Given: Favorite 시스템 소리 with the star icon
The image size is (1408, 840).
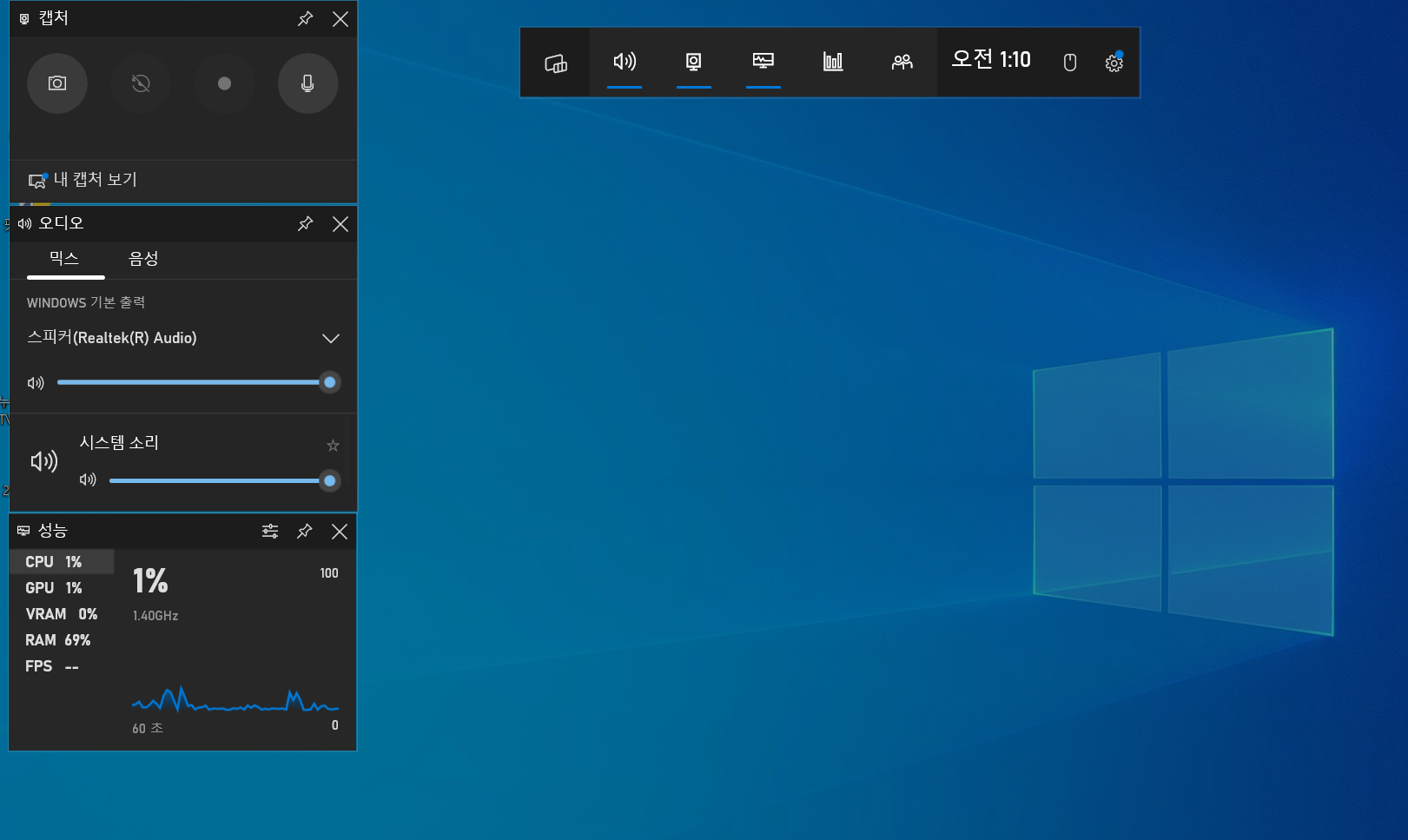Looking at the screenshot, I should click(333, 446).
